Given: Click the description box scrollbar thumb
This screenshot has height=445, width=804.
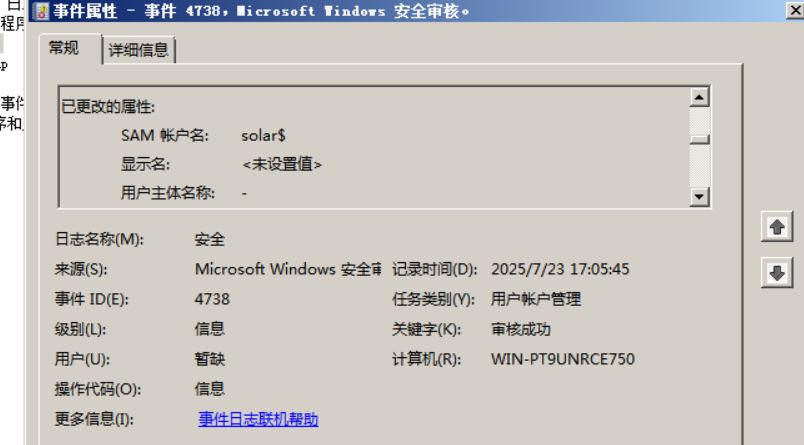Looking at the screenshot, I should click(x=699, y=139).
